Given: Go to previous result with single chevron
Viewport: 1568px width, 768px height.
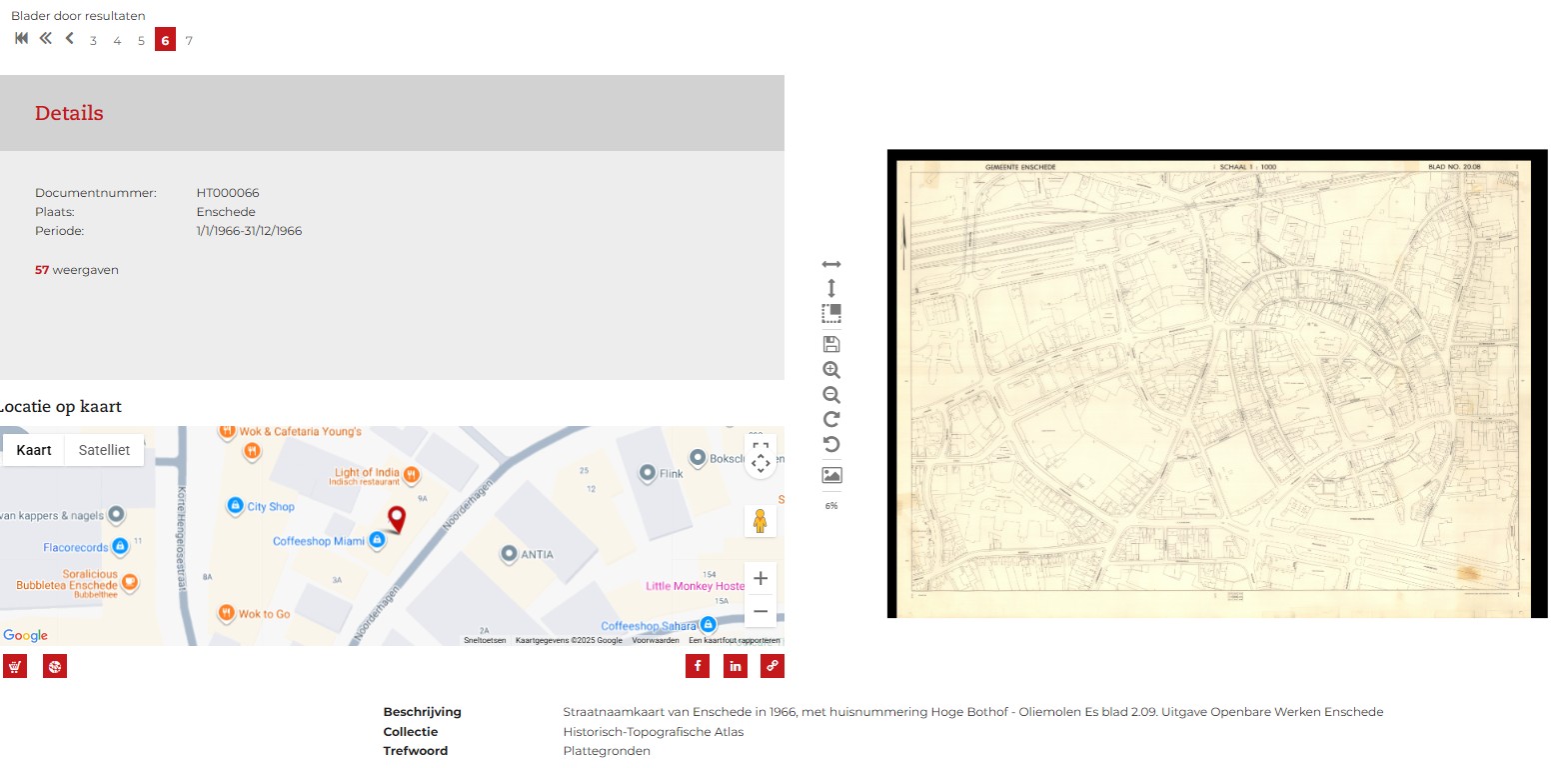Looking at the screenshot, I should 69,39.
